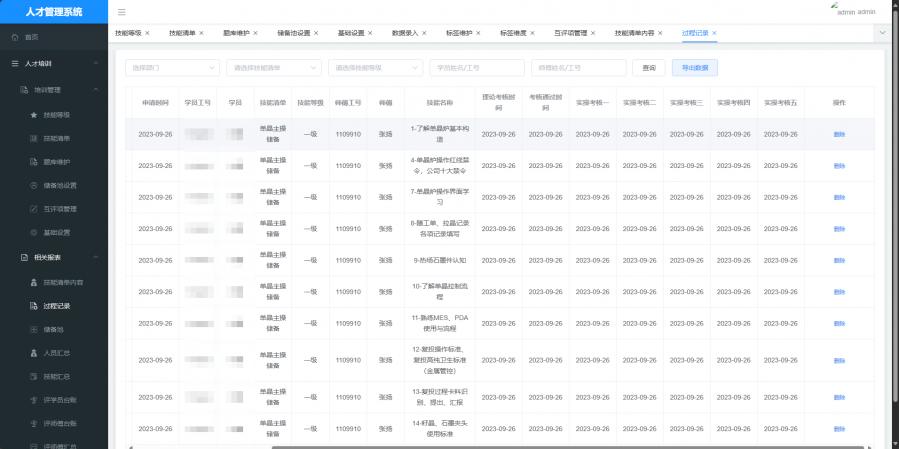Screen dimensions: 899x449
Task: Delete the row 10-了解单晶拉制流程
Action: click(839, 292)
